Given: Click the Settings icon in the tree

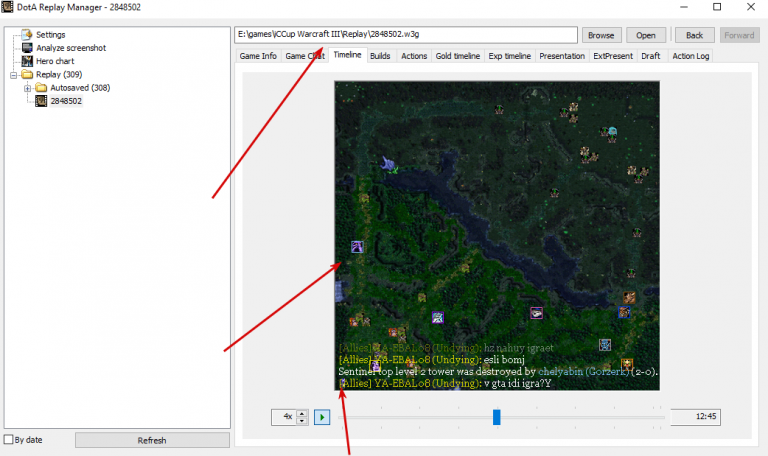Looking at the screenshot, I should (x=27, y=34).
